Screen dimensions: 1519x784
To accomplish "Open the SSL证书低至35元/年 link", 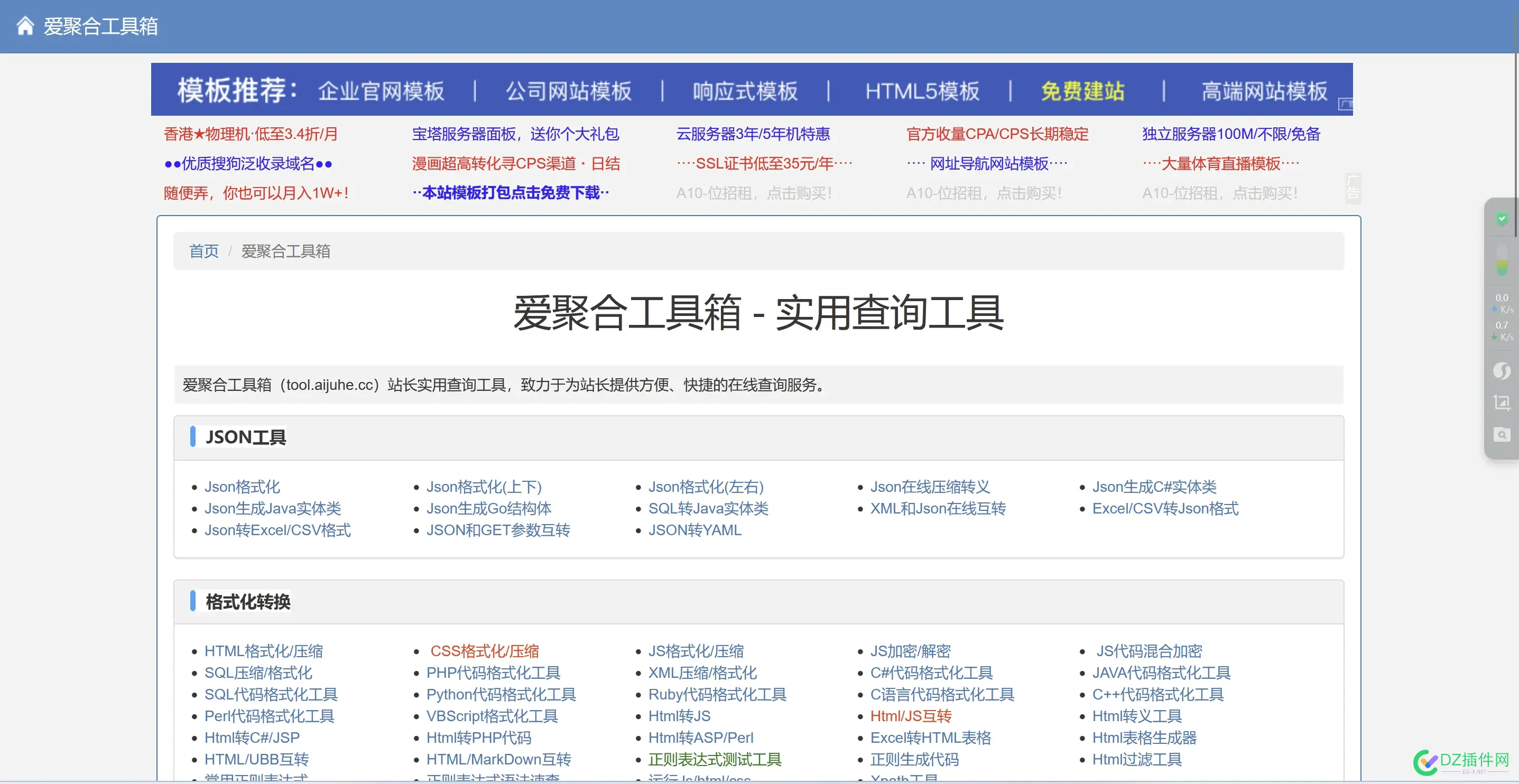I will coord(764,163).
